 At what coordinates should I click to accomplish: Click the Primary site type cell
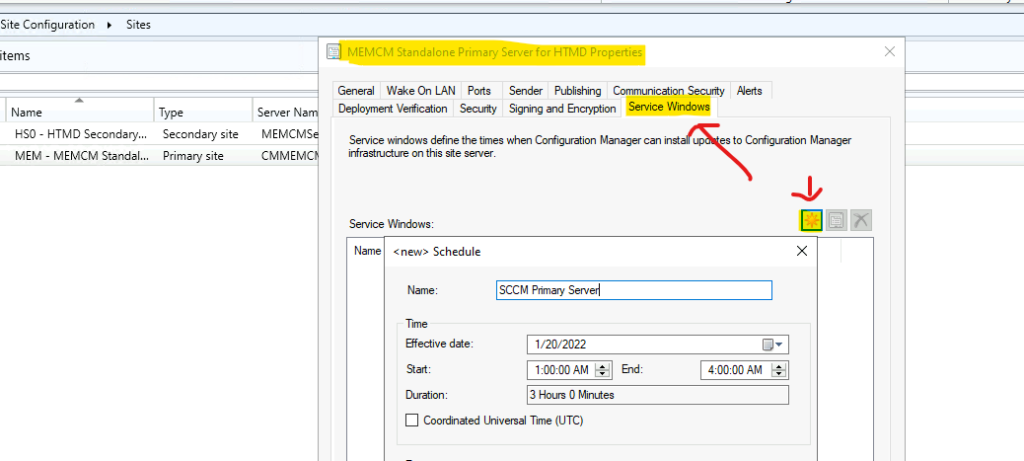pos(193,156)
